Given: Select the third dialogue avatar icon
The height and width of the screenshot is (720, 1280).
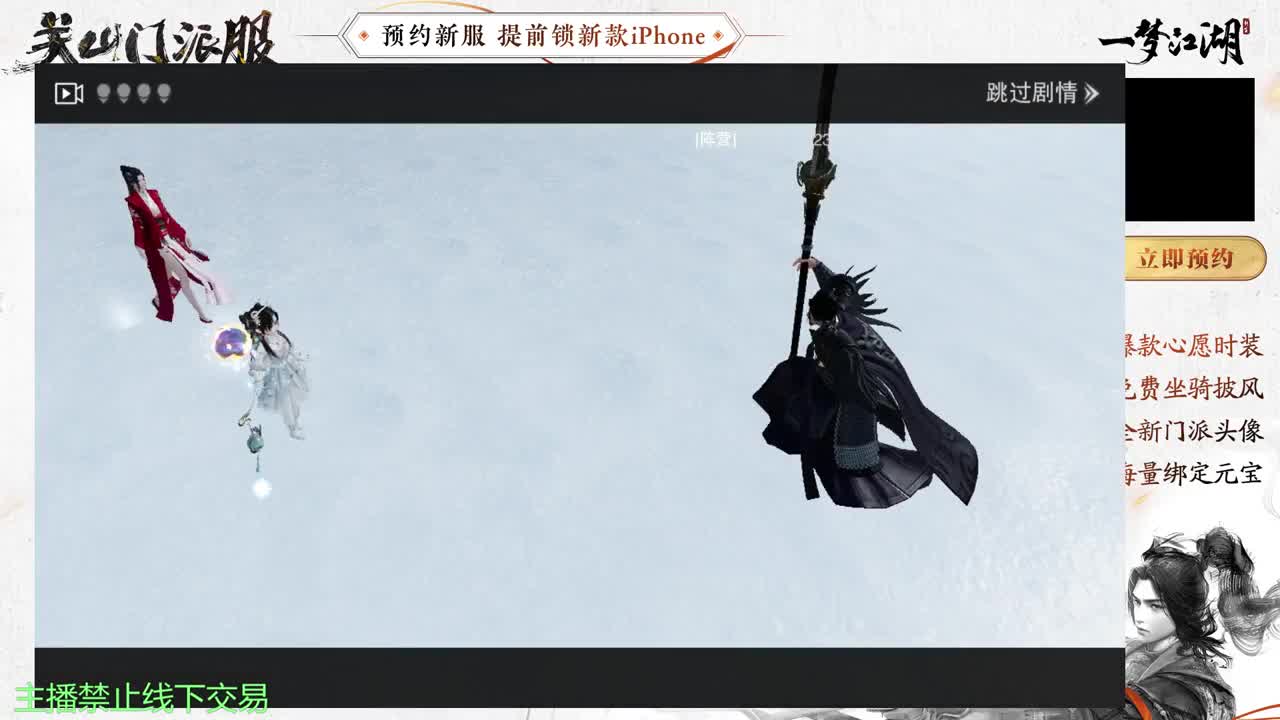Looking at the screenshot, I should pos(143,92).
